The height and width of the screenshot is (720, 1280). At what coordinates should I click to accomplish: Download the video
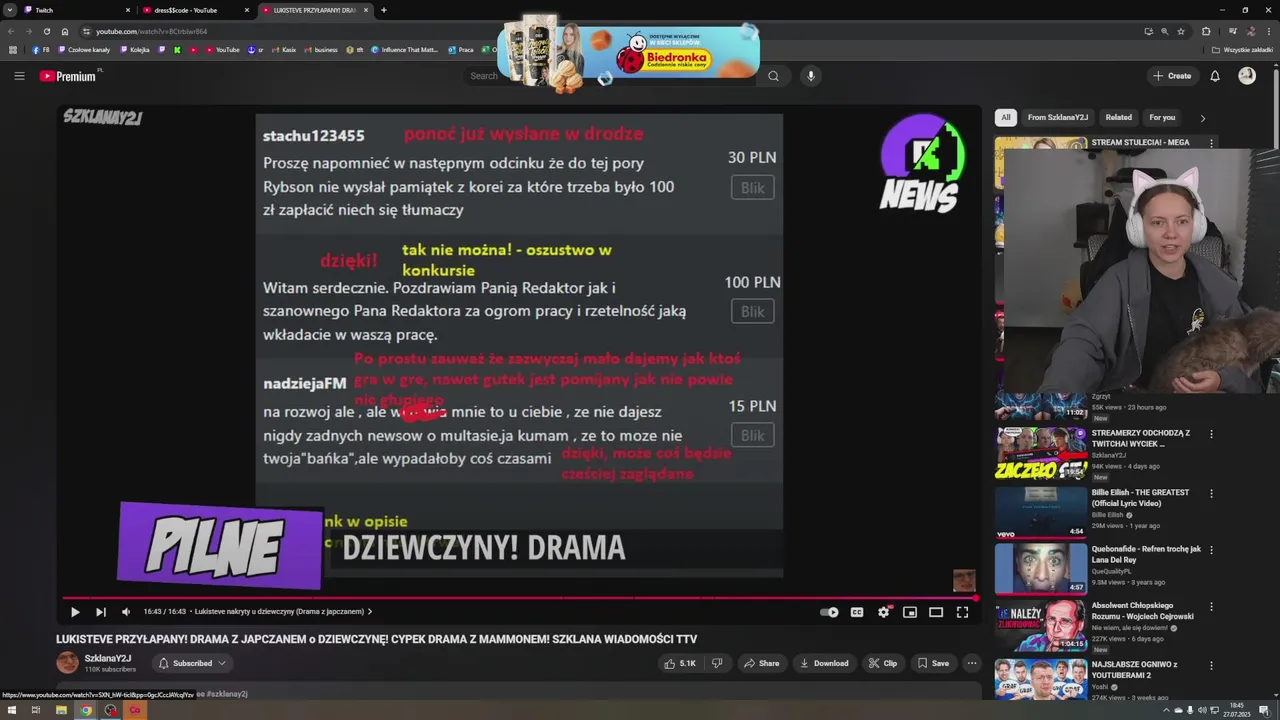(x=824, y=663)
